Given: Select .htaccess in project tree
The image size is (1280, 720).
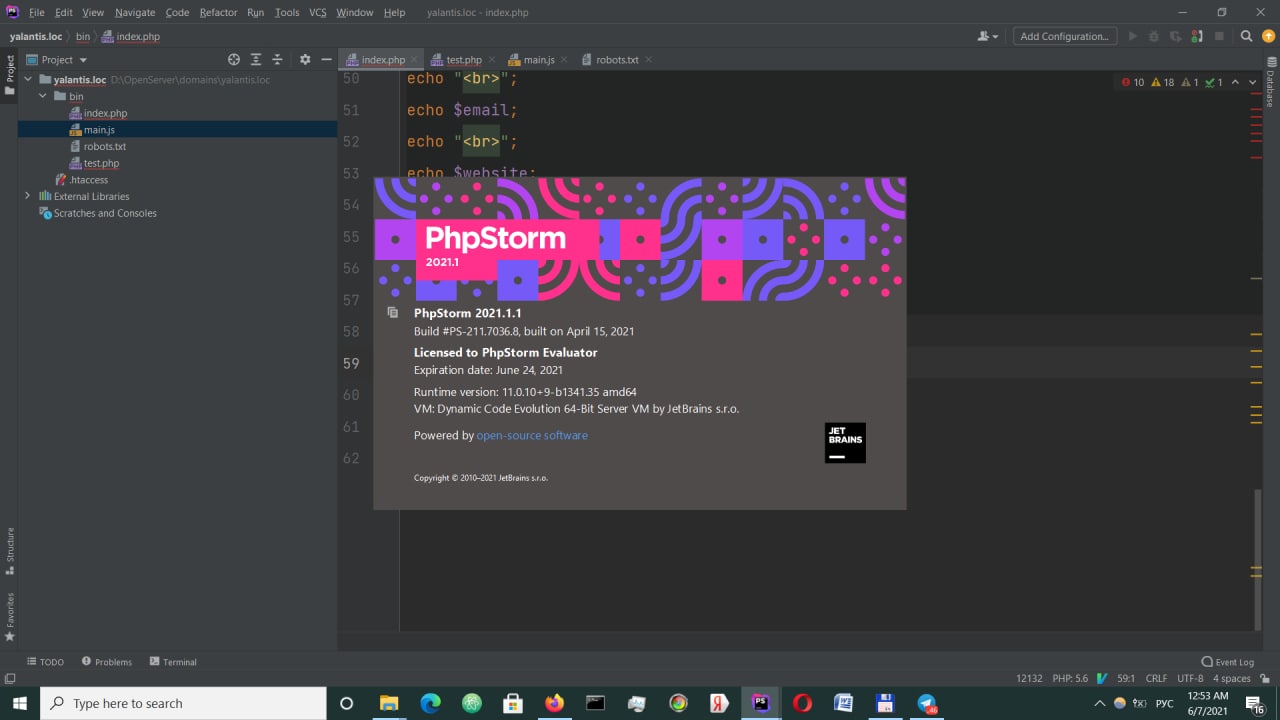Looking at the screenshot, I should pos(88,180).
